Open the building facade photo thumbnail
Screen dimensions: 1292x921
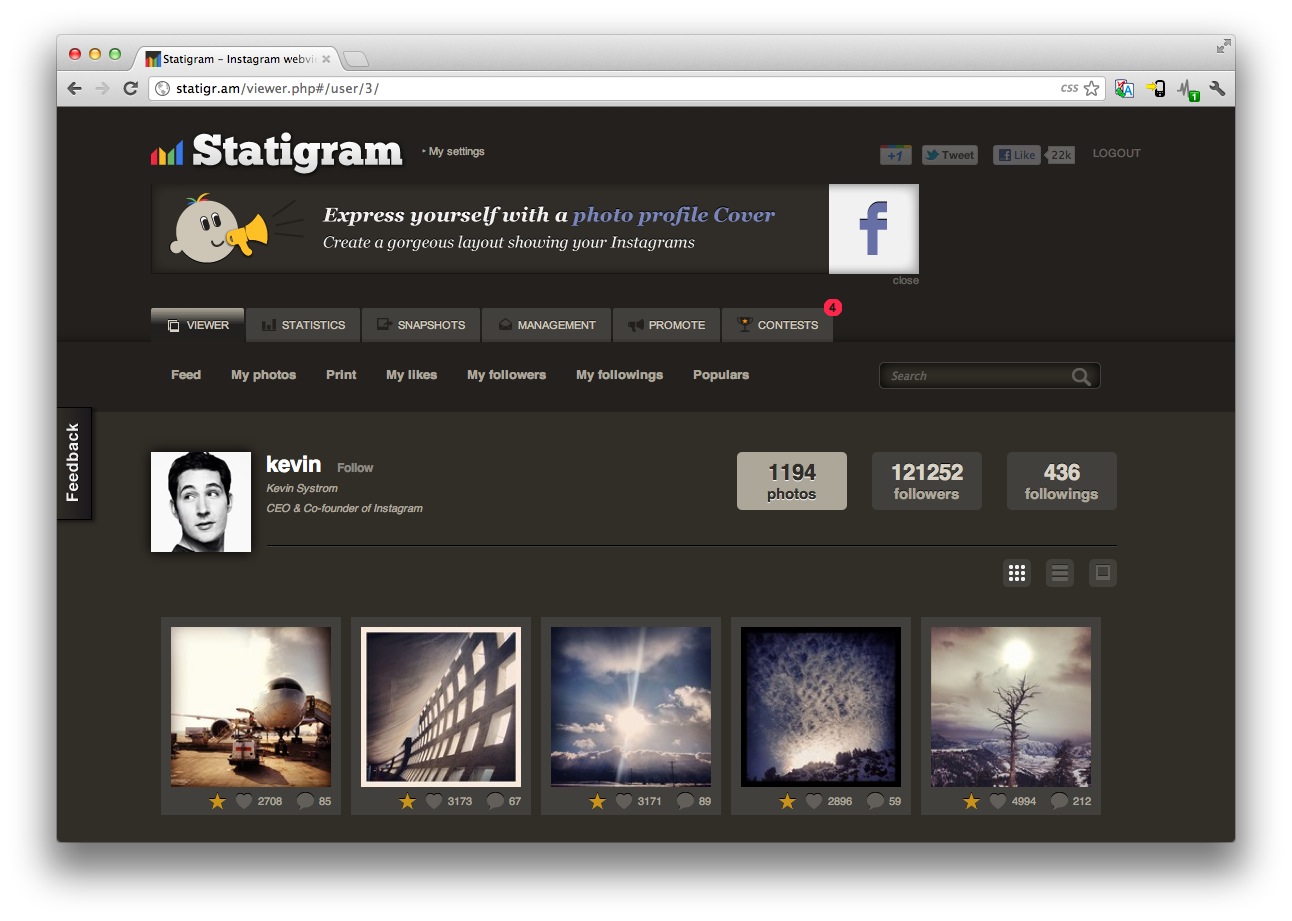tap(441, 707)
